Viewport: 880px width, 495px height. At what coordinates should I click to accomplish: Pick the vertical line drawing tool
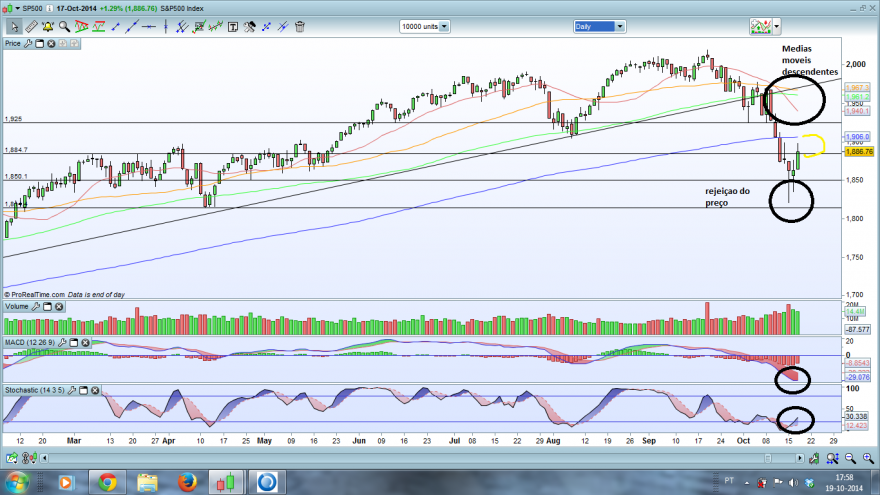(166, 26)
